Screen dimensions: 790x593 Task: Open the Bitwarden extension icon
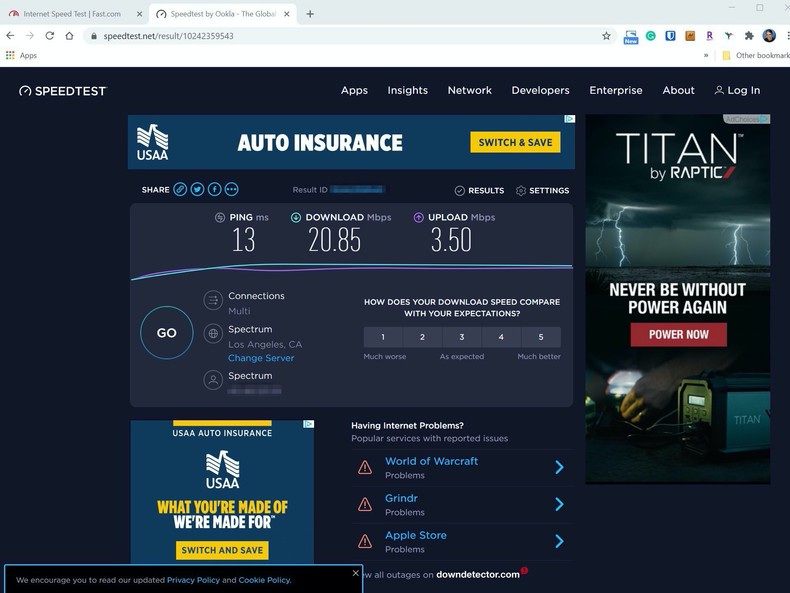coord(670,35)
